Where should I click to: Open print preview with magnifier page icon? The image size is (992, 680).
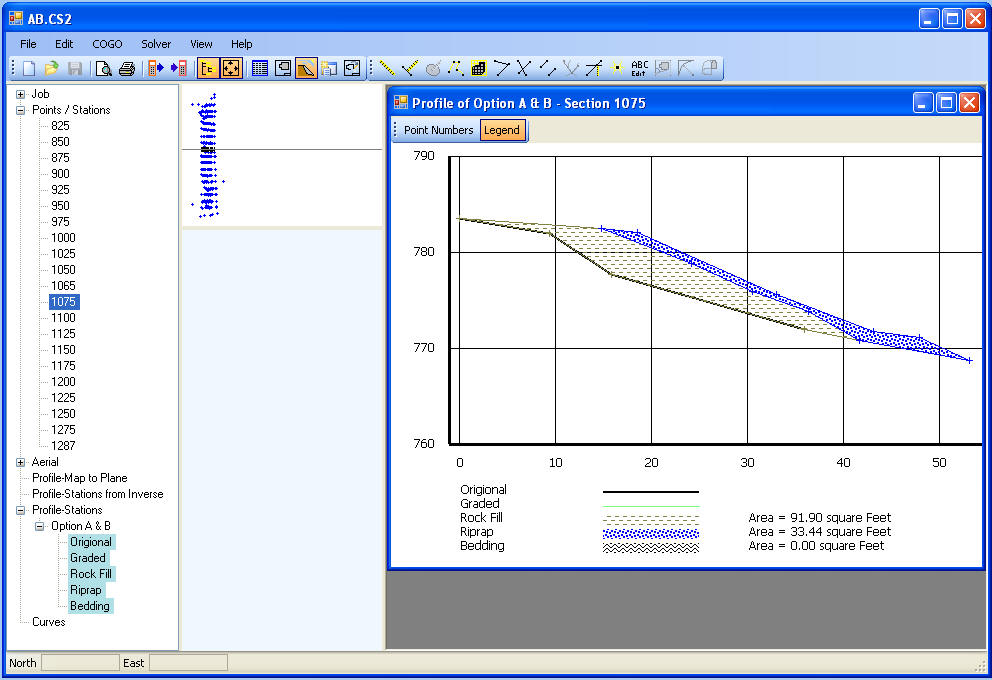tap(103, 68)
